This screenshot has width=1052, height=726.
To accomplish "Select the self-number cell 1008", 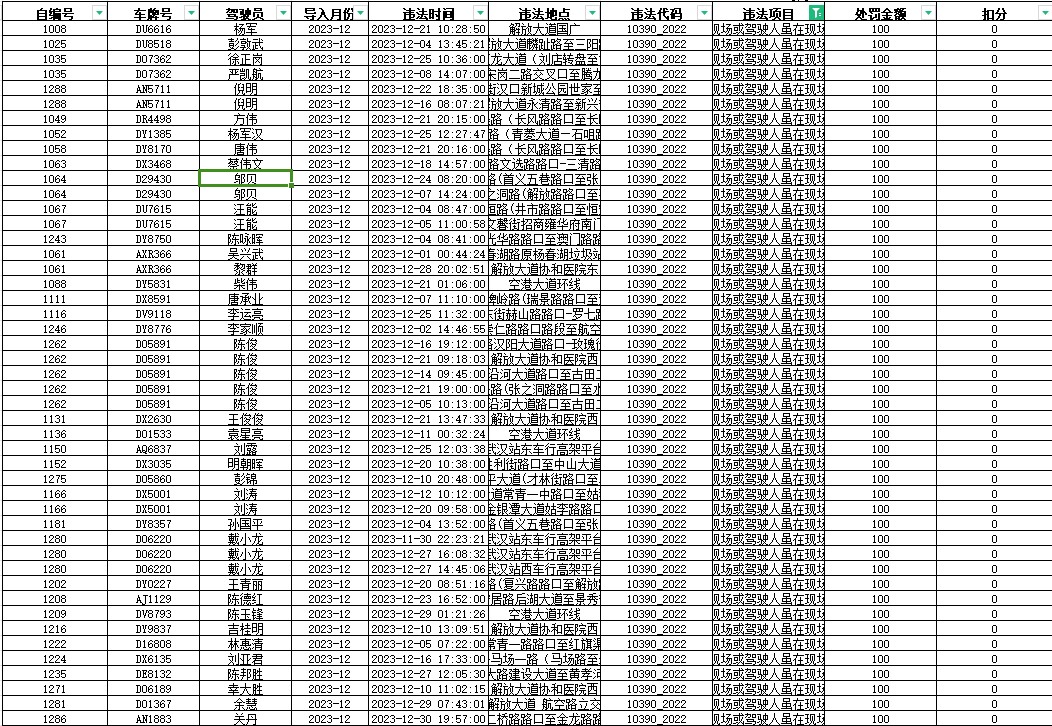I will [54, 29].
